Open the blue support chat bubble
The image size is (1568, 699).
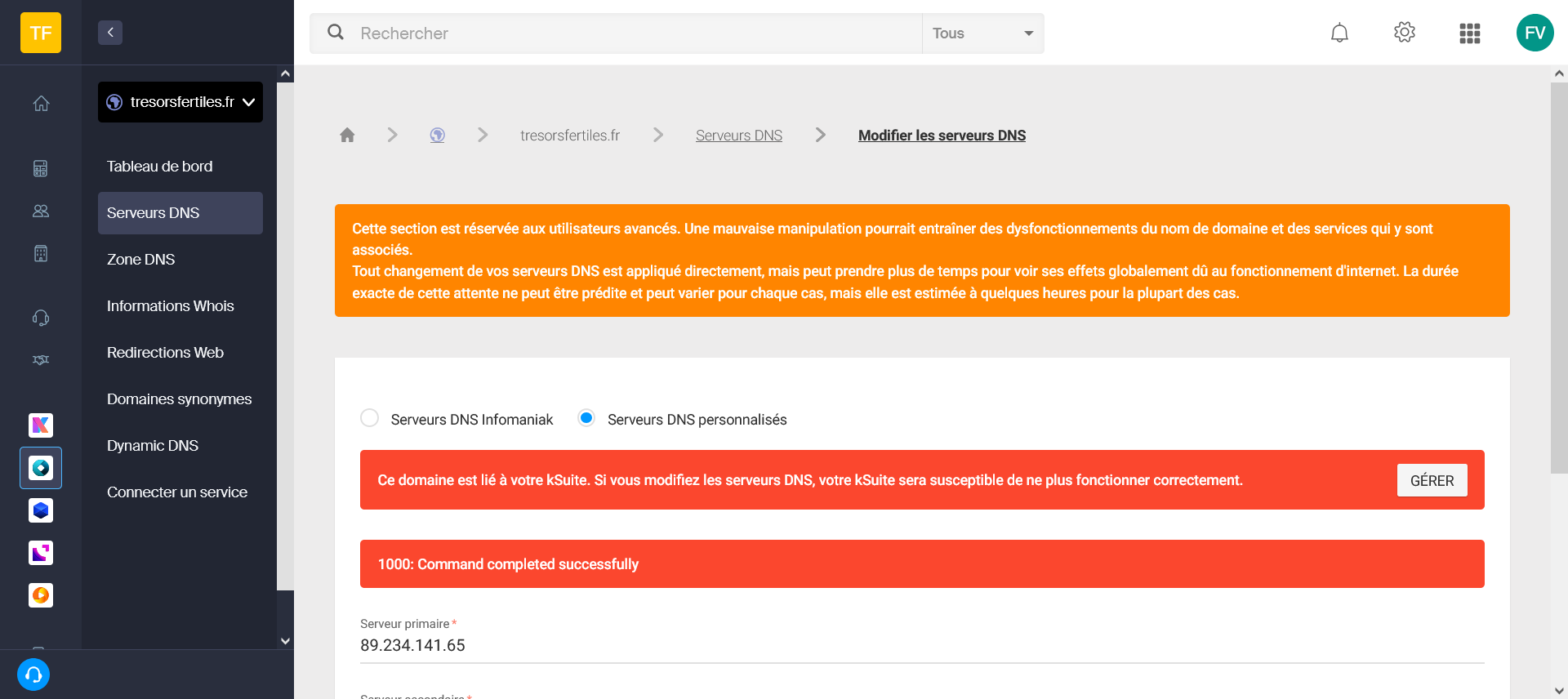tap(33, 675)
